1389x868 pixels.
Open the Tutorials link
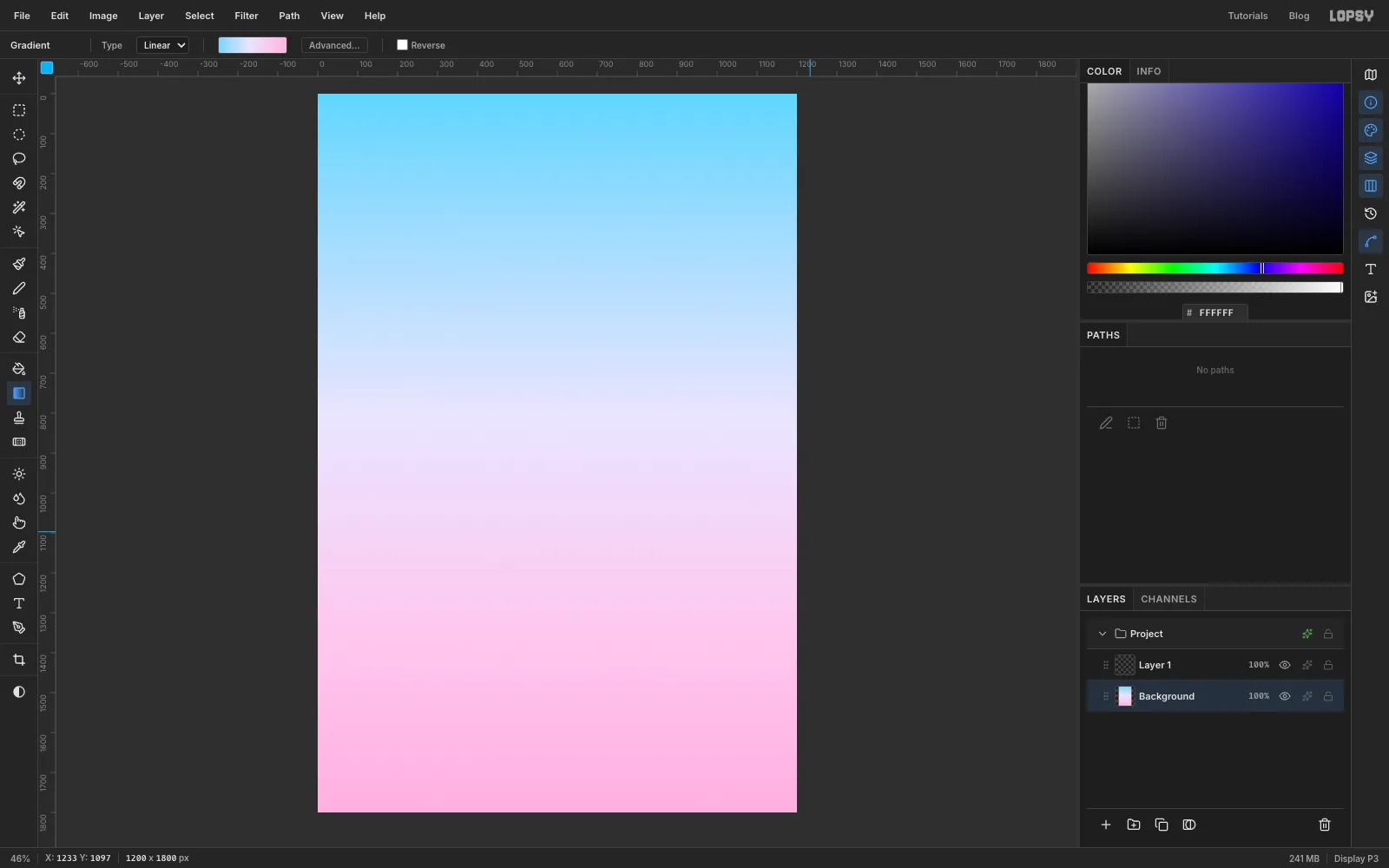[1247, 16]
